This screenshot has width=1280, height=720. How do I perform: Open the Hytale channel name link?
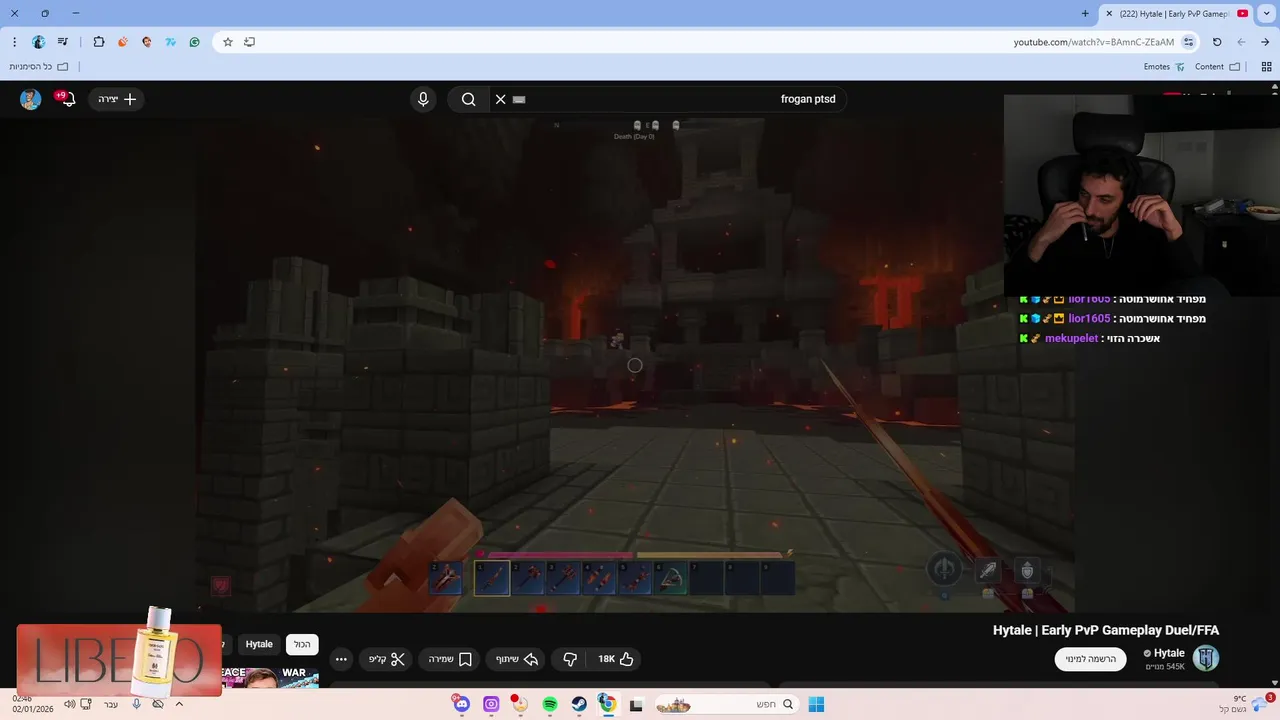click(x=1169, y=653)
